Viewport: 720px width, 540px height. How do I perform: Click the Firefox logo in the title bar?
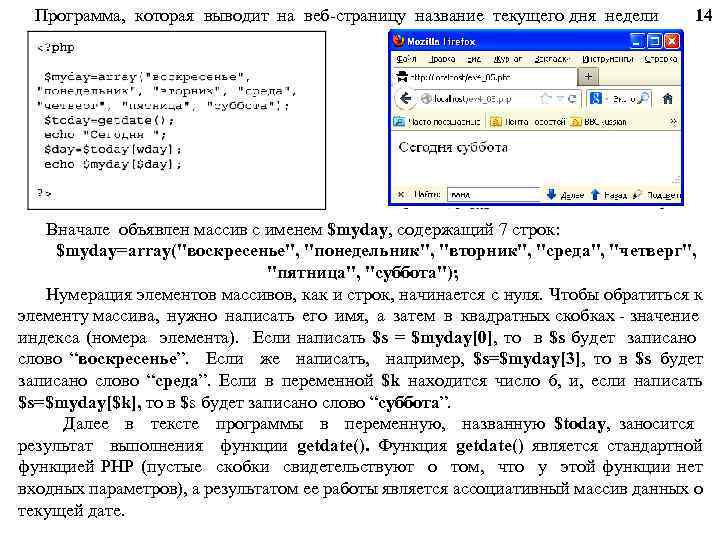[x=399, y=41]
